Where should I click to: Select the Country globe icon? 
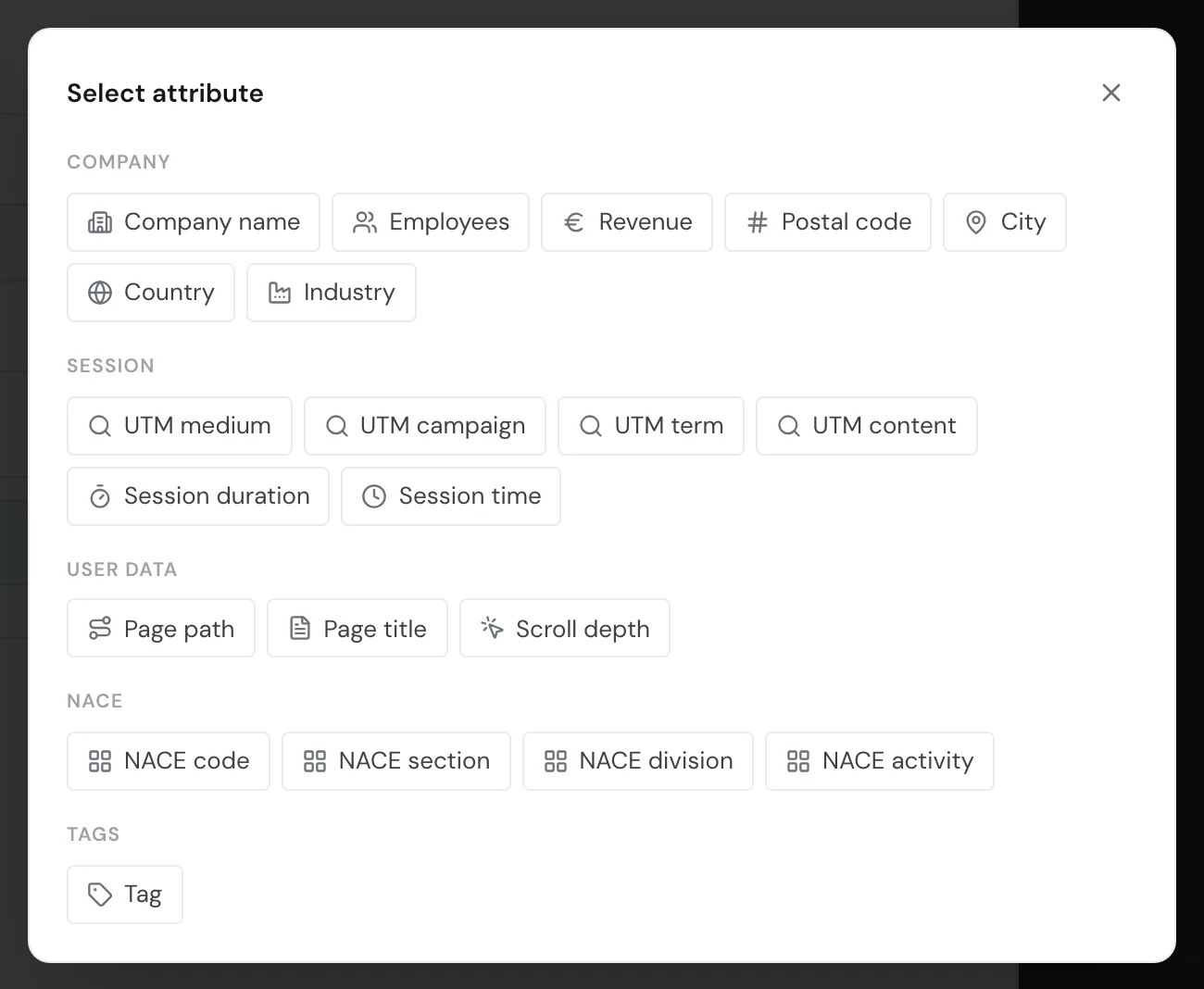point(100,293)
